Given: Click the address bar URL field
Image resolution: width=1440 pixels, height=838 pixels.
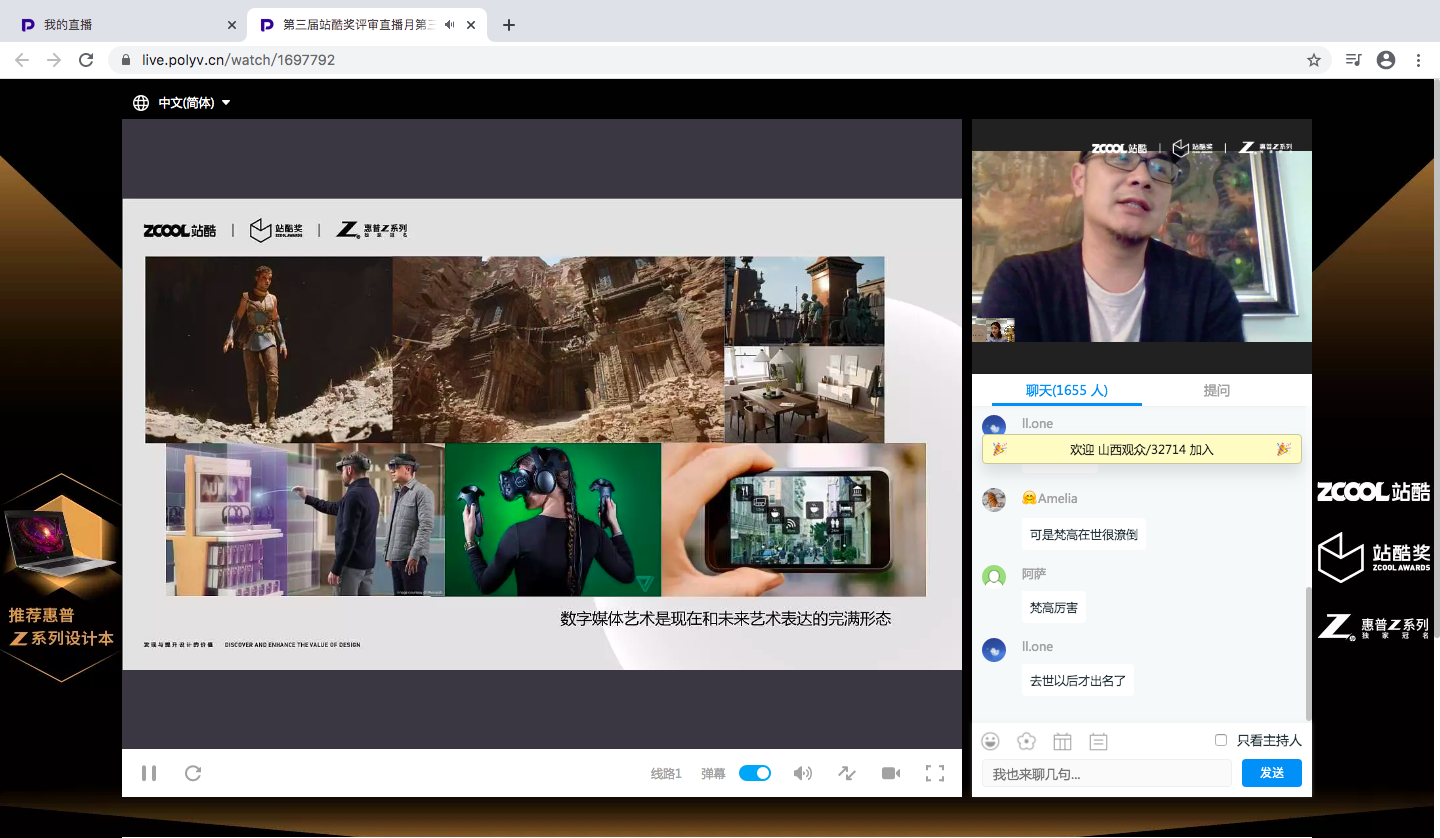Looking at the screenshot, I should [x=719, y=60].
